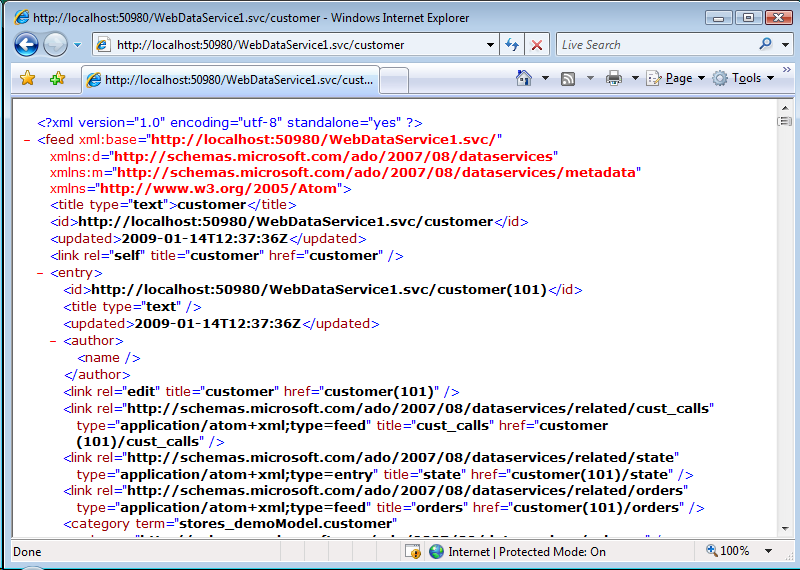Open the zoom level dropdown arrow
The image size is (800, 570).
pos(768,551)
